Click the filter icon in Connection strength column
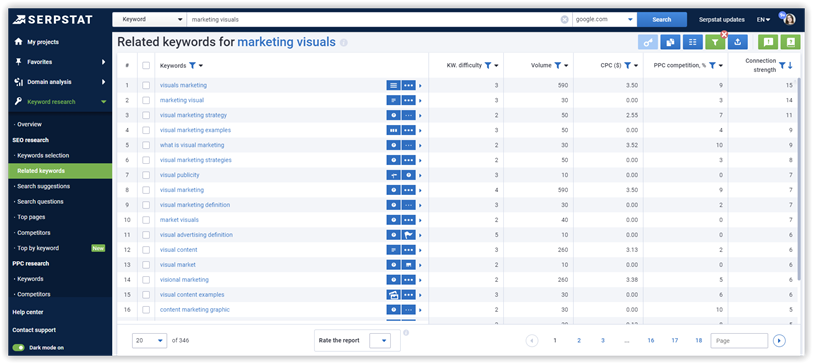Viewport: 813px width, 364px height. click(x=782, y=66)
